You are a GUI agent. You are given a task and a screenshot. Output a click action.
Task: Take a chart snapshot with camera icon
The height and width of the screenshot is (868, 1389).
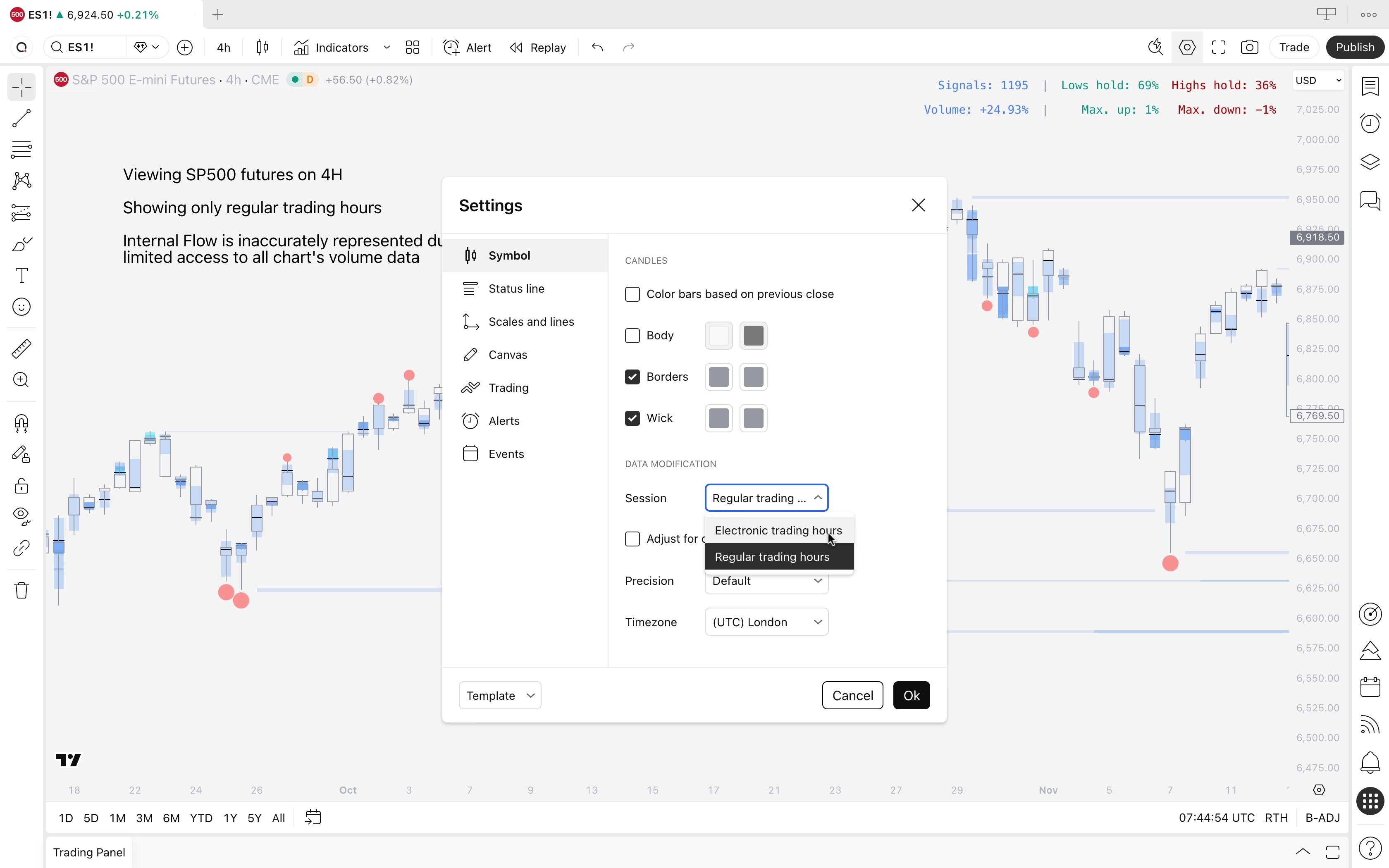tap(1250, 47)
